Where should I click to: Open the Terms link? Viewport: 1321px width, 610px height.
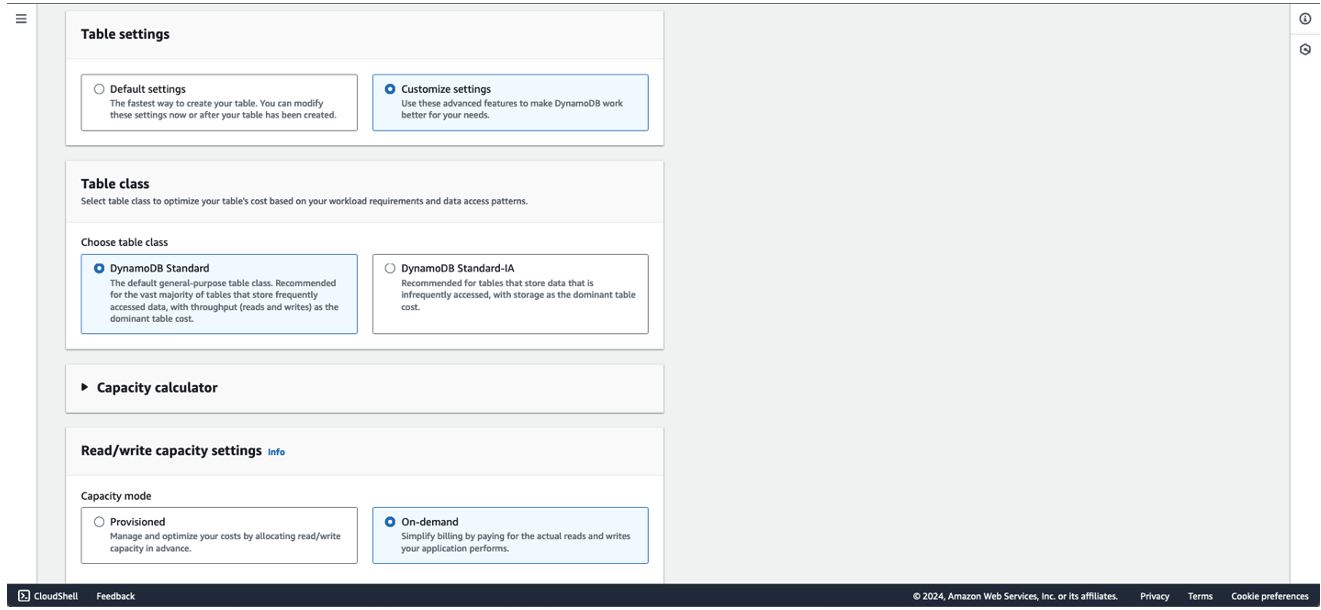[1200, 596]
